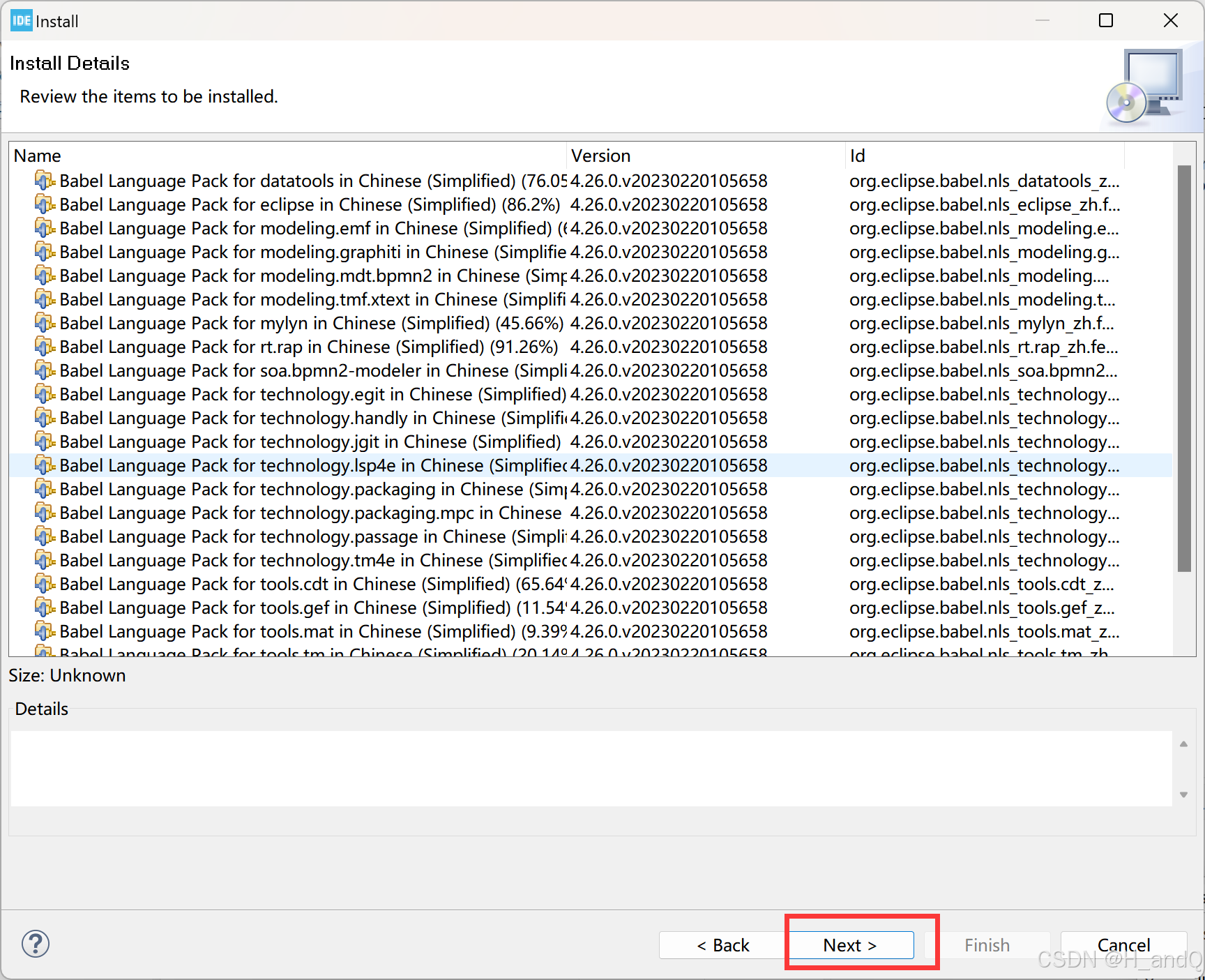
Task: Click the Details pane scroll up arrow
Action: click(x=1183, y=744)
